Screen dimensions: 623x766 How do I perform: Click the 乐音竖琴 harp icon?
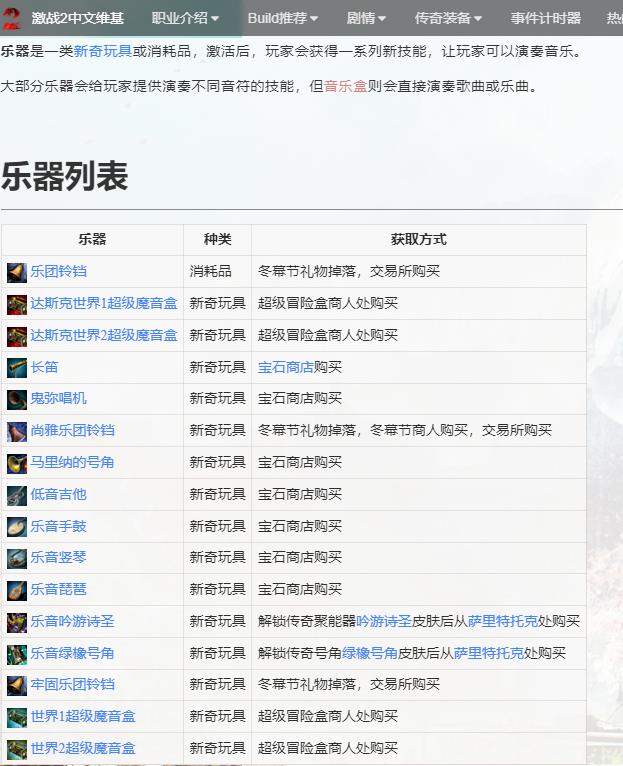point(17,558)
